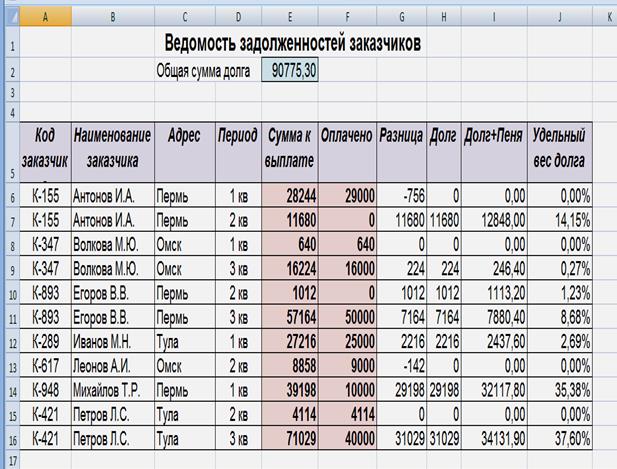Select the cell with 8858

pos(290,366)
